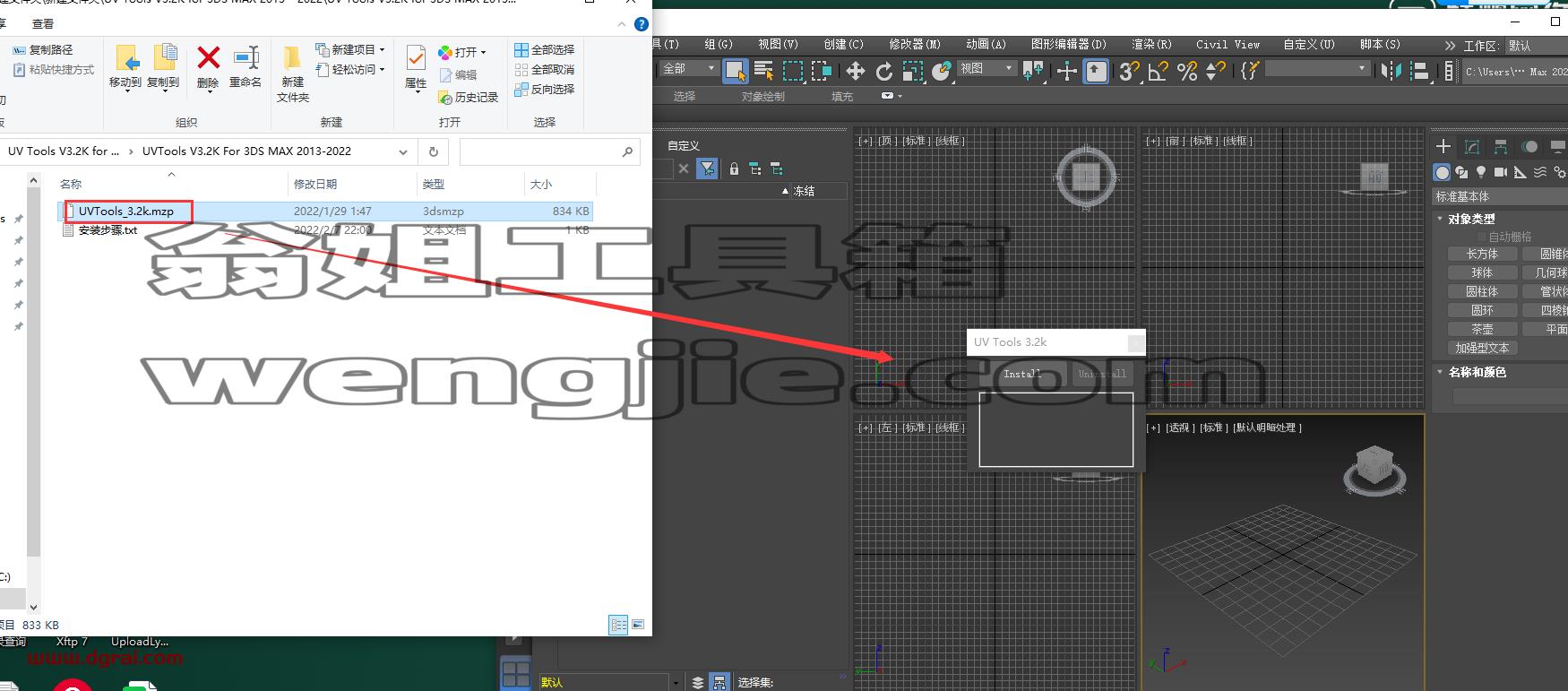
Task: Toggle Spinner Snap icon
Action: coord(1216,71)
